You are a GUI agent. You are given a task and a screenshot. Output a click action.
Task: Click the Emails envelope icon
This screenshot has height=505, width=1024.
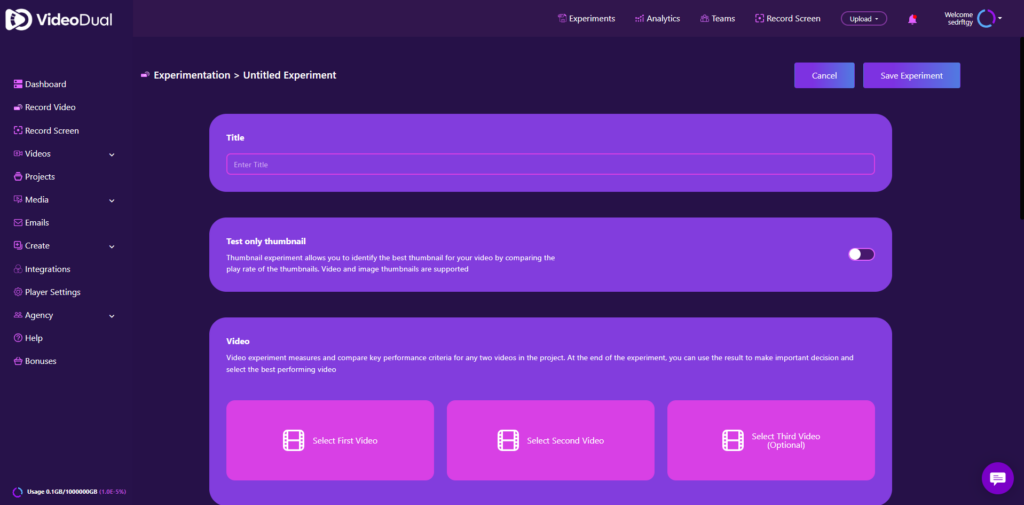18,223
